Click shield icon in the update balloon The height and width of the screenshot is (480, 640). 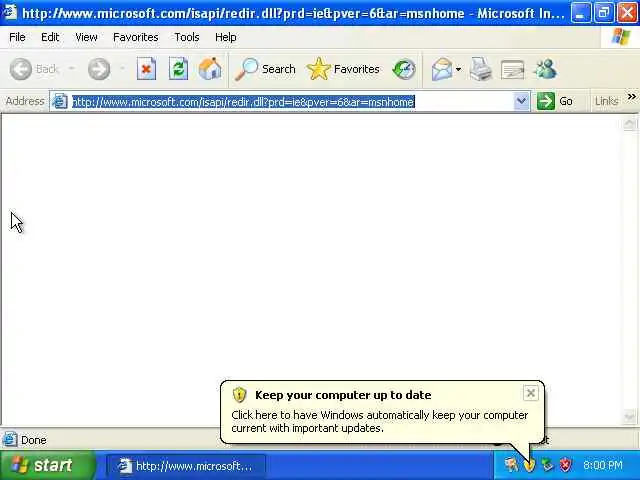pos(240,395)
